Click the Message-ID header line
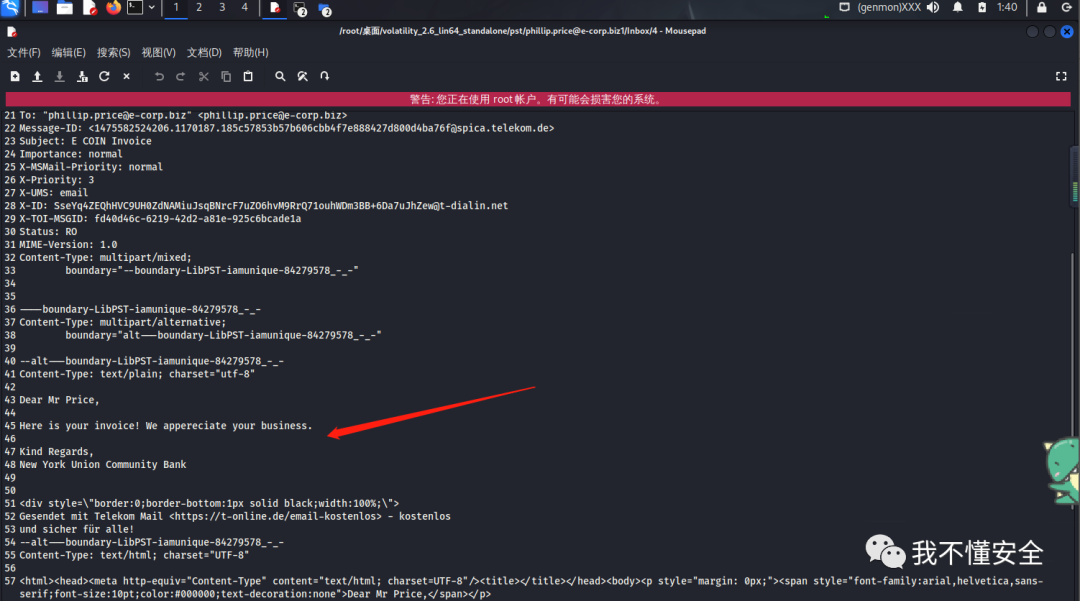1080x601 pixels. tap(287, 128)
